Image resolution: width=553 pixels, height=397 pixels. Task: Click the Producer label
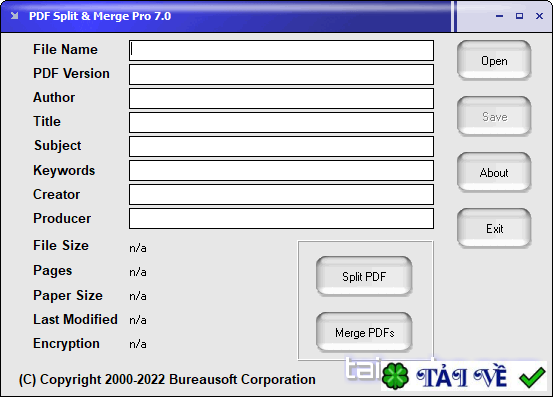pos(62,218)
